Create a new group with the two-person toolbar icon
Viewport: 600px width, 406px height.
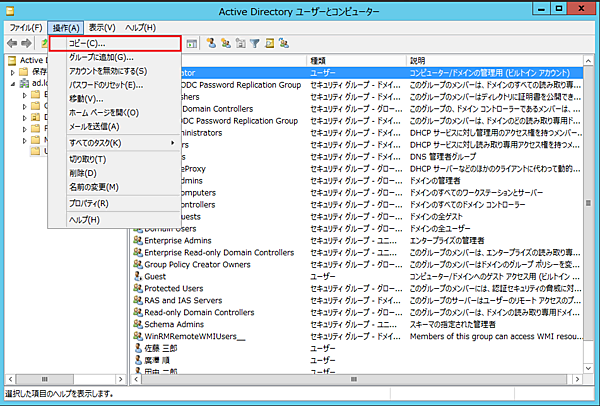(x=226, y=43)
